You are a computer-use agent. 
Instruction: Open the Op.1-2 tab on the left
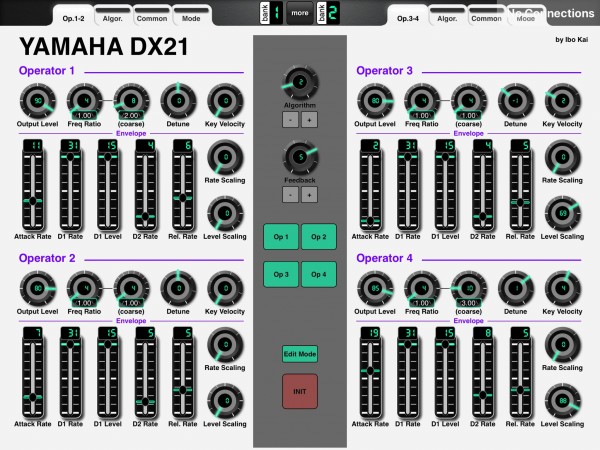pos(73,16)
